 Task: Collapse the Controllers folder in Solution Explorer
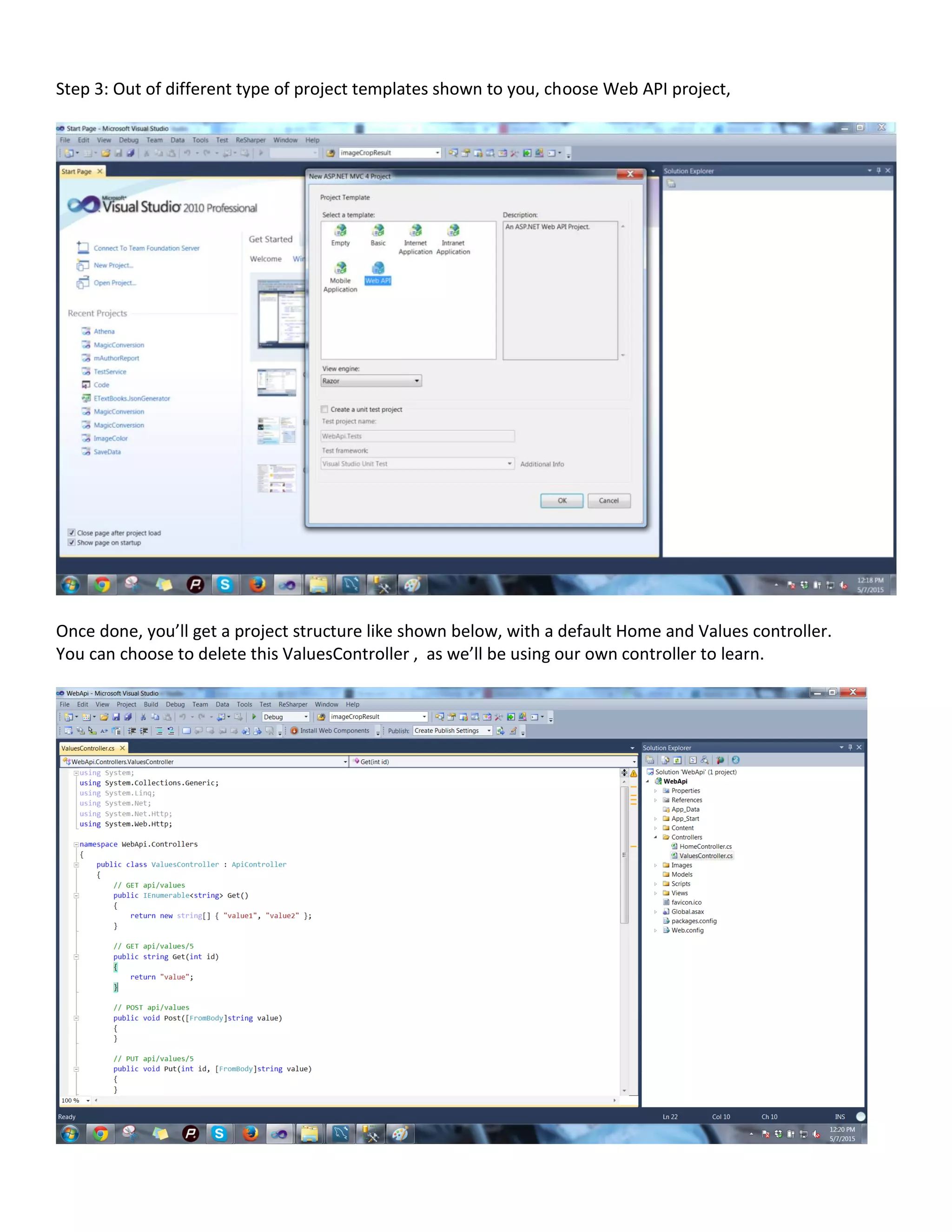coord(655,838)
